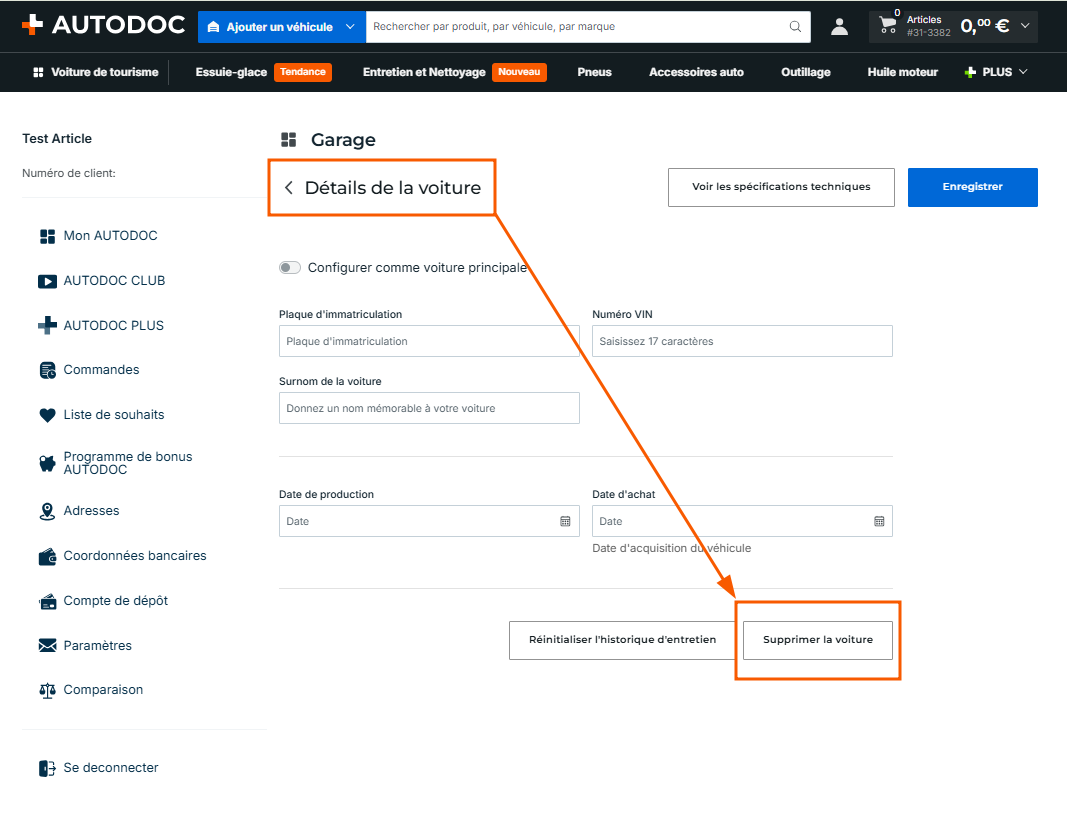Click the piggy bank bonus programme icon

point(47,463)
